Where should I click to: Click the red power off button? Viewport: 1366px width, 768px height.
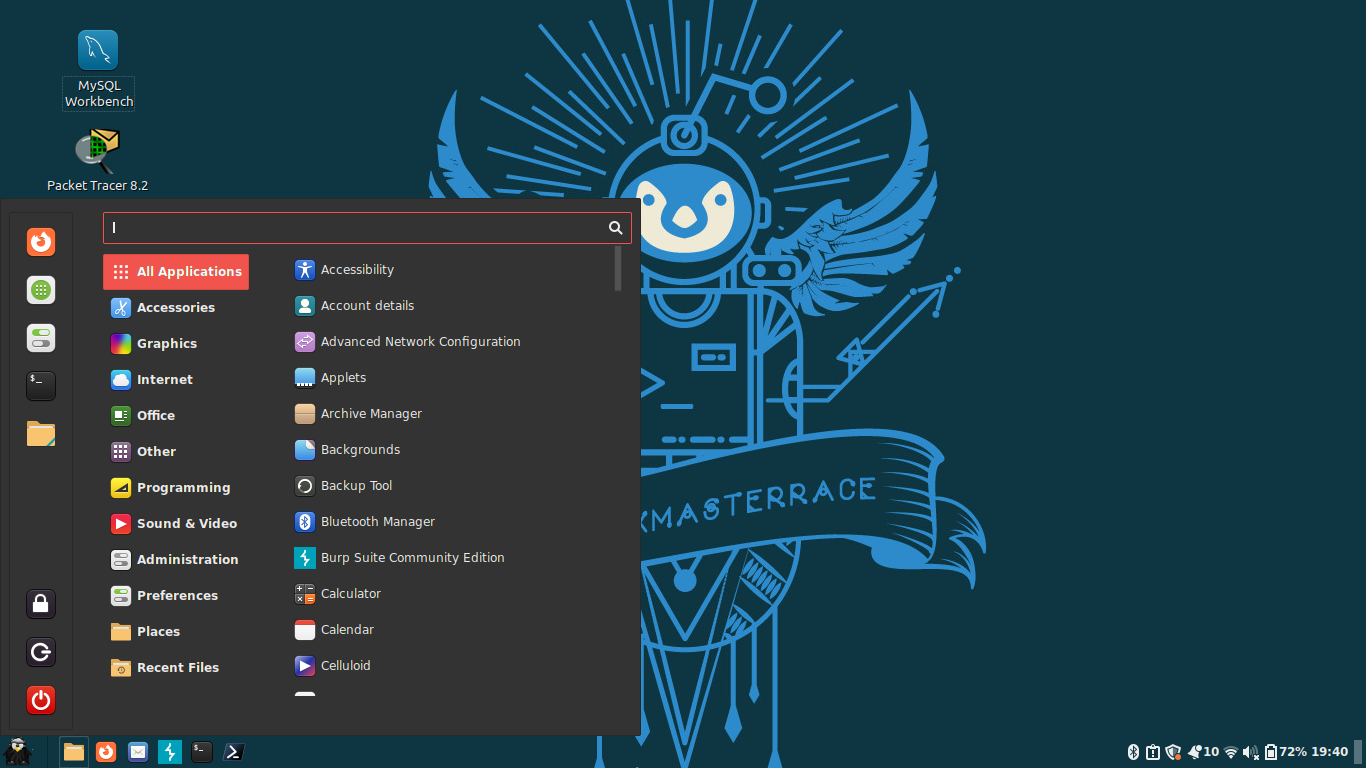click(41, 700)
